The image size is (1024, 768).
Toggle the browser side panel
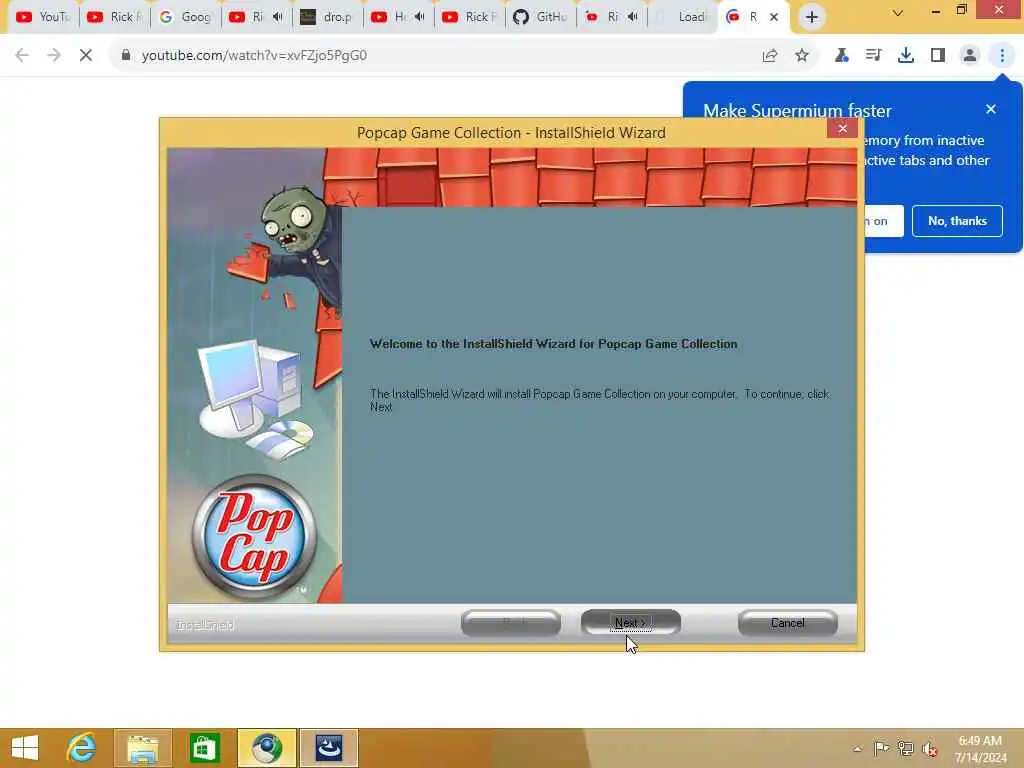tap(938, 56)
